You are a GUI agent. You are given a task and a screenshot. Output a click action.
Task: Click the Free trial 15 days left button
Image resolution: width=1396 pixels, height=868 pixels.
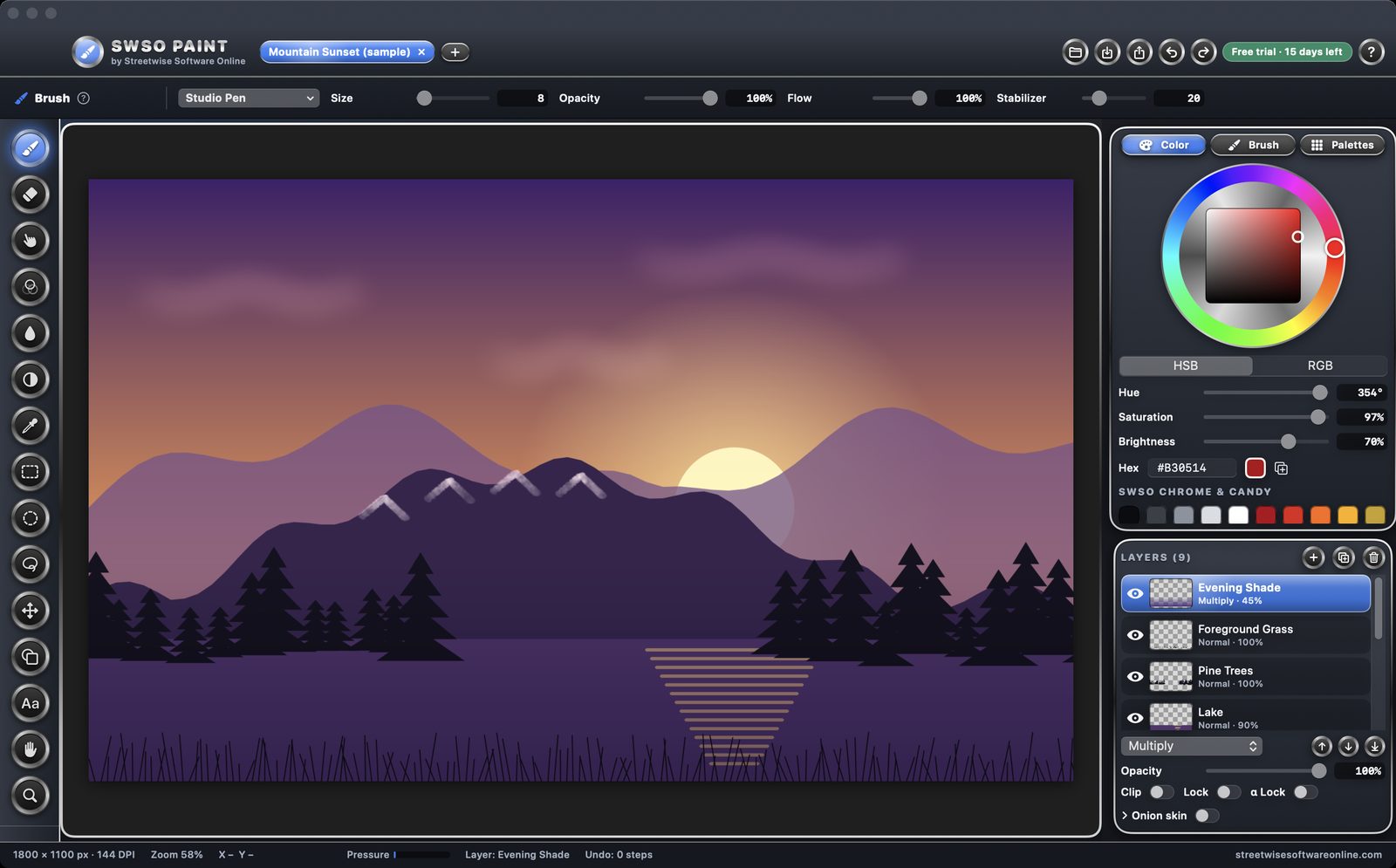(x=1287, y=52)
